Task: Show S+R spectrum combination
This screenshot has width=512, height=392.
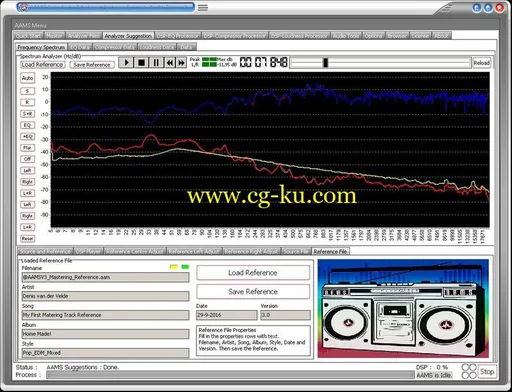Action: pyautogui.click(x=27, y=114)
